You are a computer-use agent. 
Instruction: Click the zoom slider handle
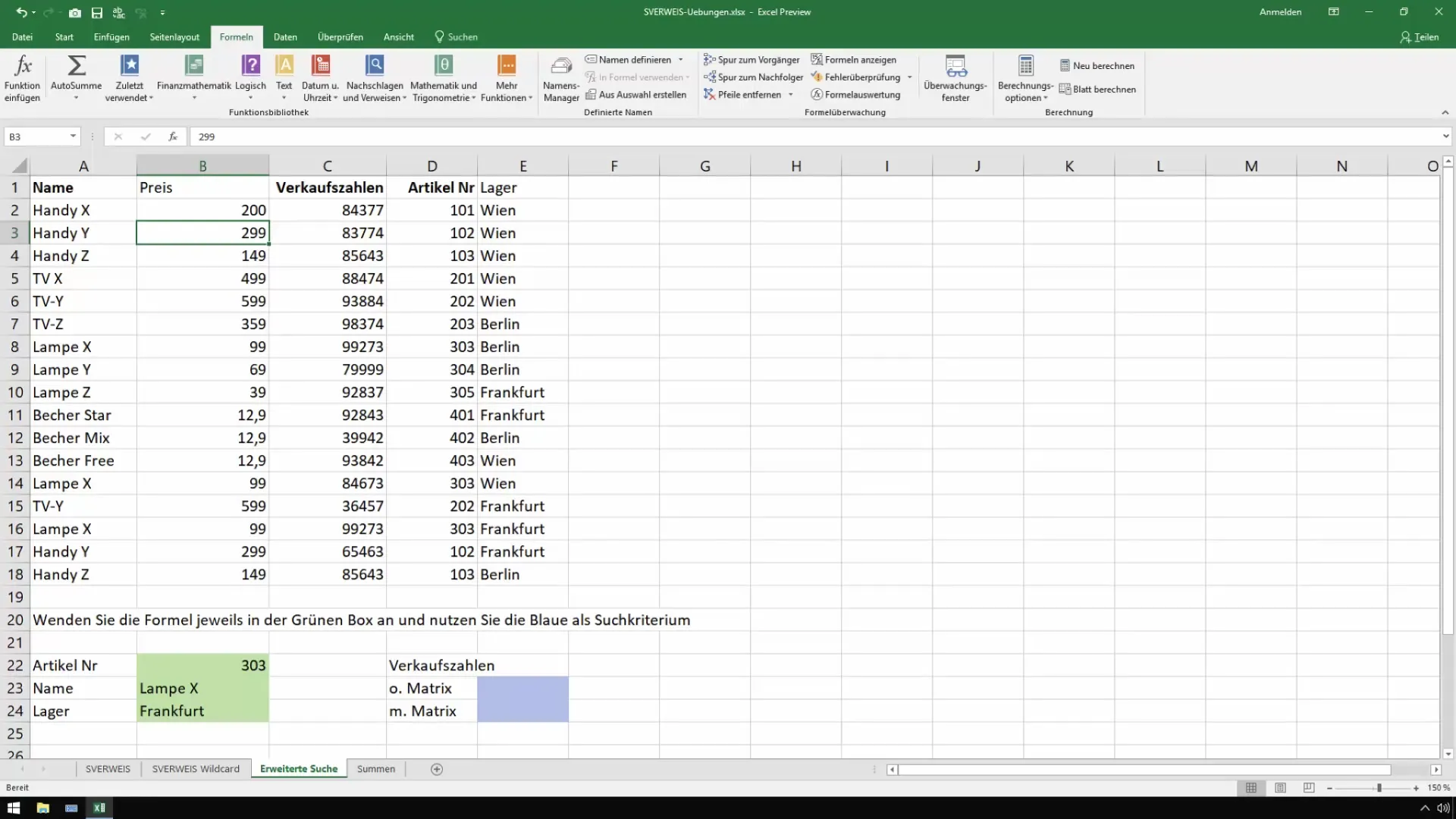pyautogui.click(x=1379, y=788)
